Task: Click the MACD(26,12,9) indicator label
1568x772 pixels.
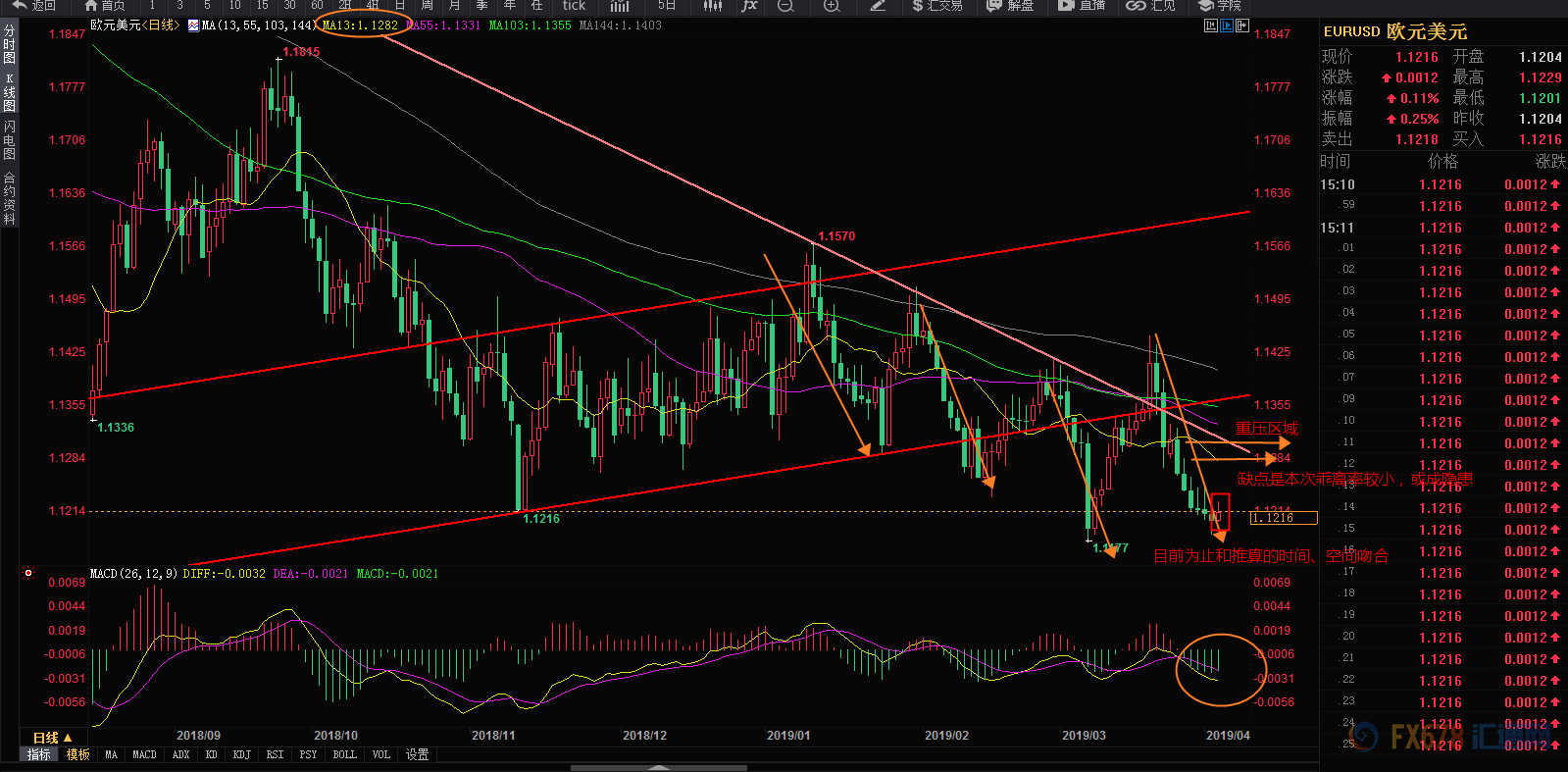Action: coord(133,574)
